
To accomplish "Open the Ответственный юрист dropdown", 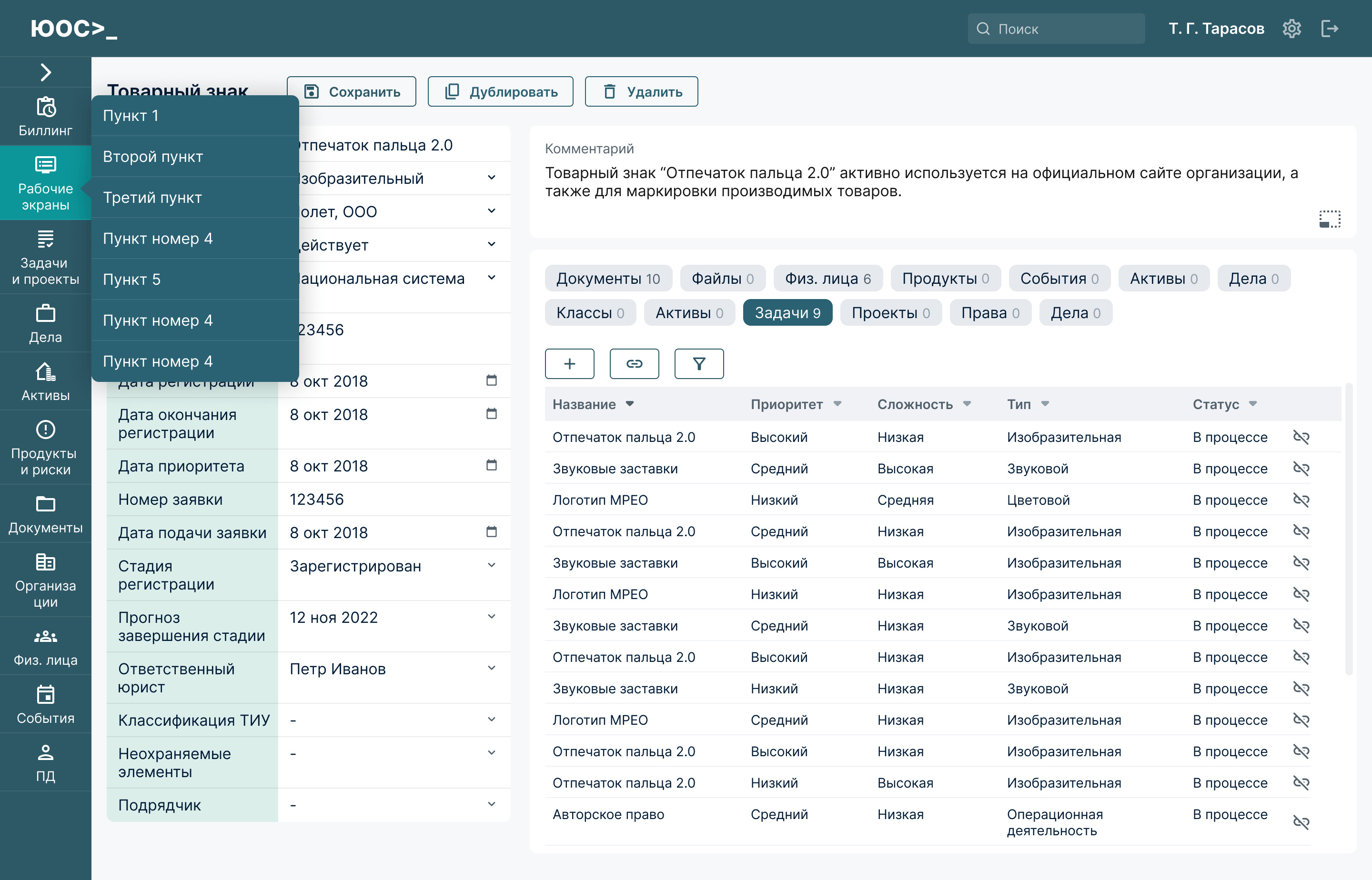I will pos(491,668).
